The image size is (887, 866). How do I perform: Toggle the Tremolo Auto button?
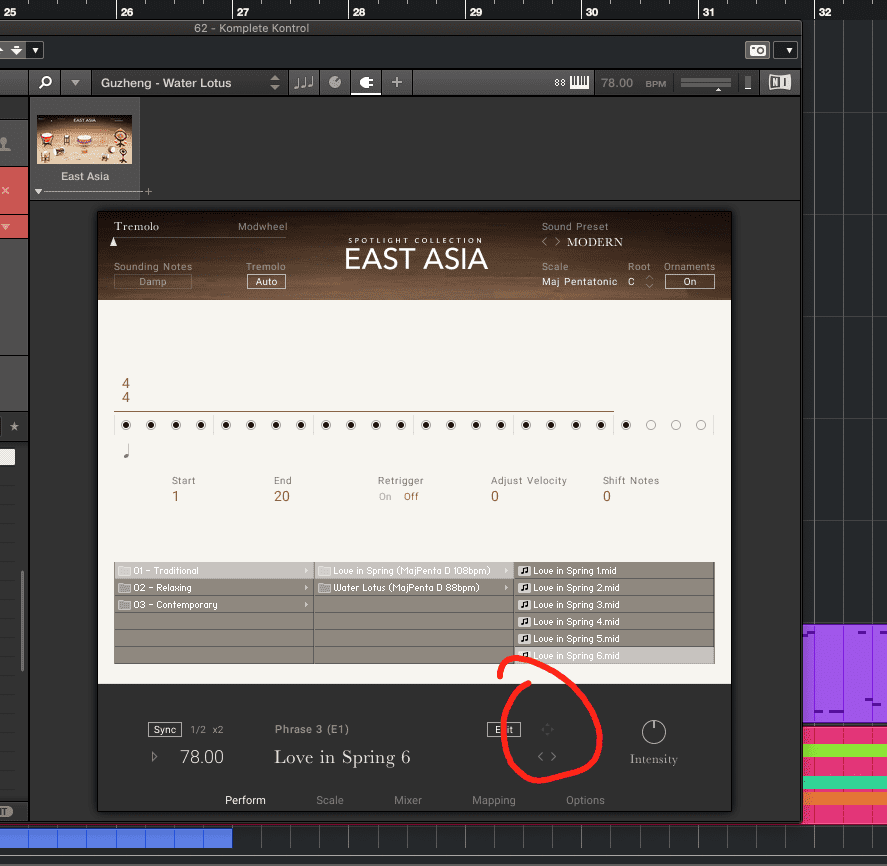pos(266,282)
